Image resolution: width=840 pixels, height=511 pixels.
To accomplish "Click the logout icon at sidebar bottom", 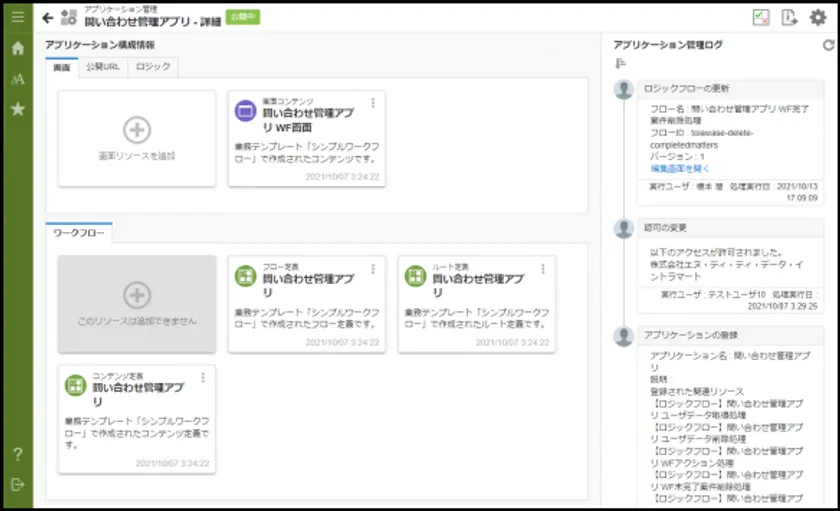I will (x=17, y=485).
